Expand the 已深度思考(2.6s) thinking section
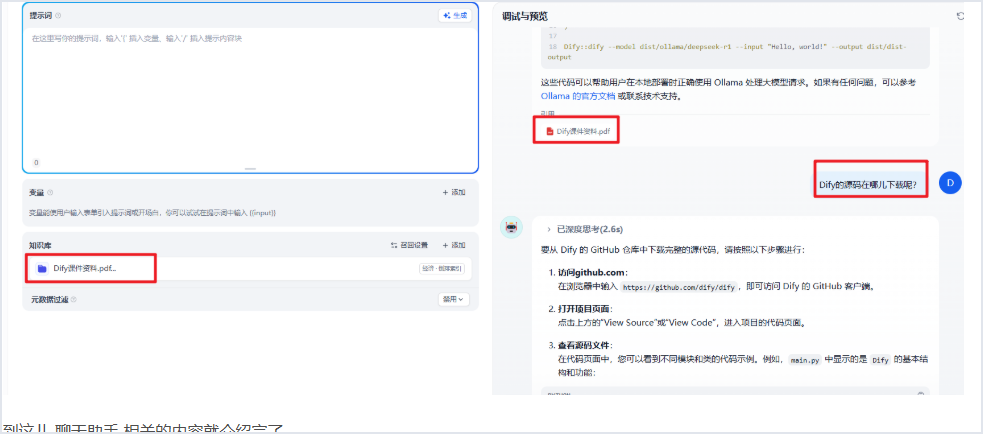The width and height of the screenshot is (983, 434). pos(586,229)
